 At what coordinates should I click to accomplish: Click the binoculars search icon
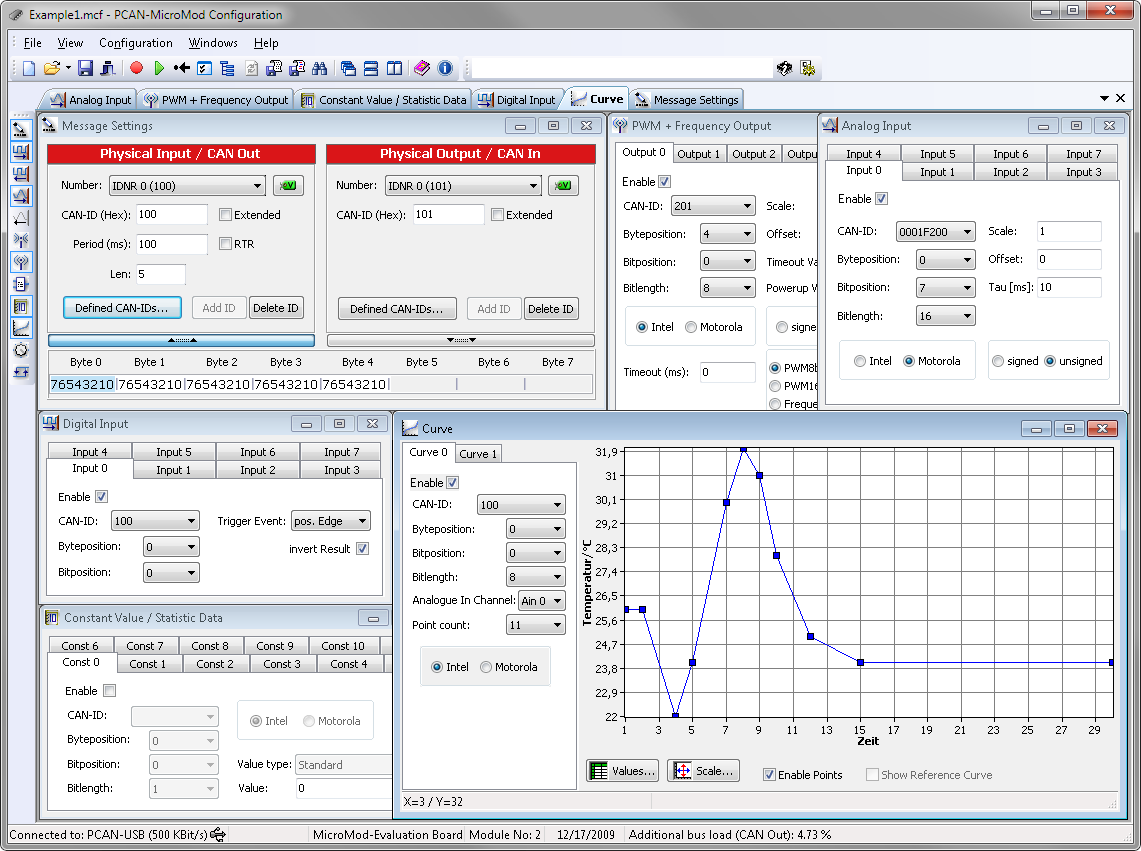pyautogui.click(x=320, y=68)
